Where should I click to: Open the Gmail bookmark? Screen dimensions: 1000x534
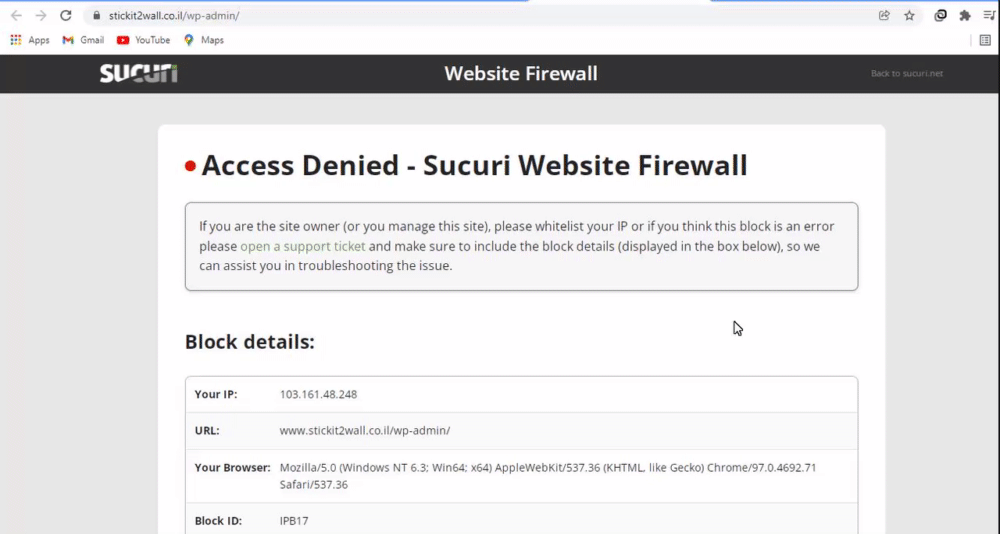[83, 40]
